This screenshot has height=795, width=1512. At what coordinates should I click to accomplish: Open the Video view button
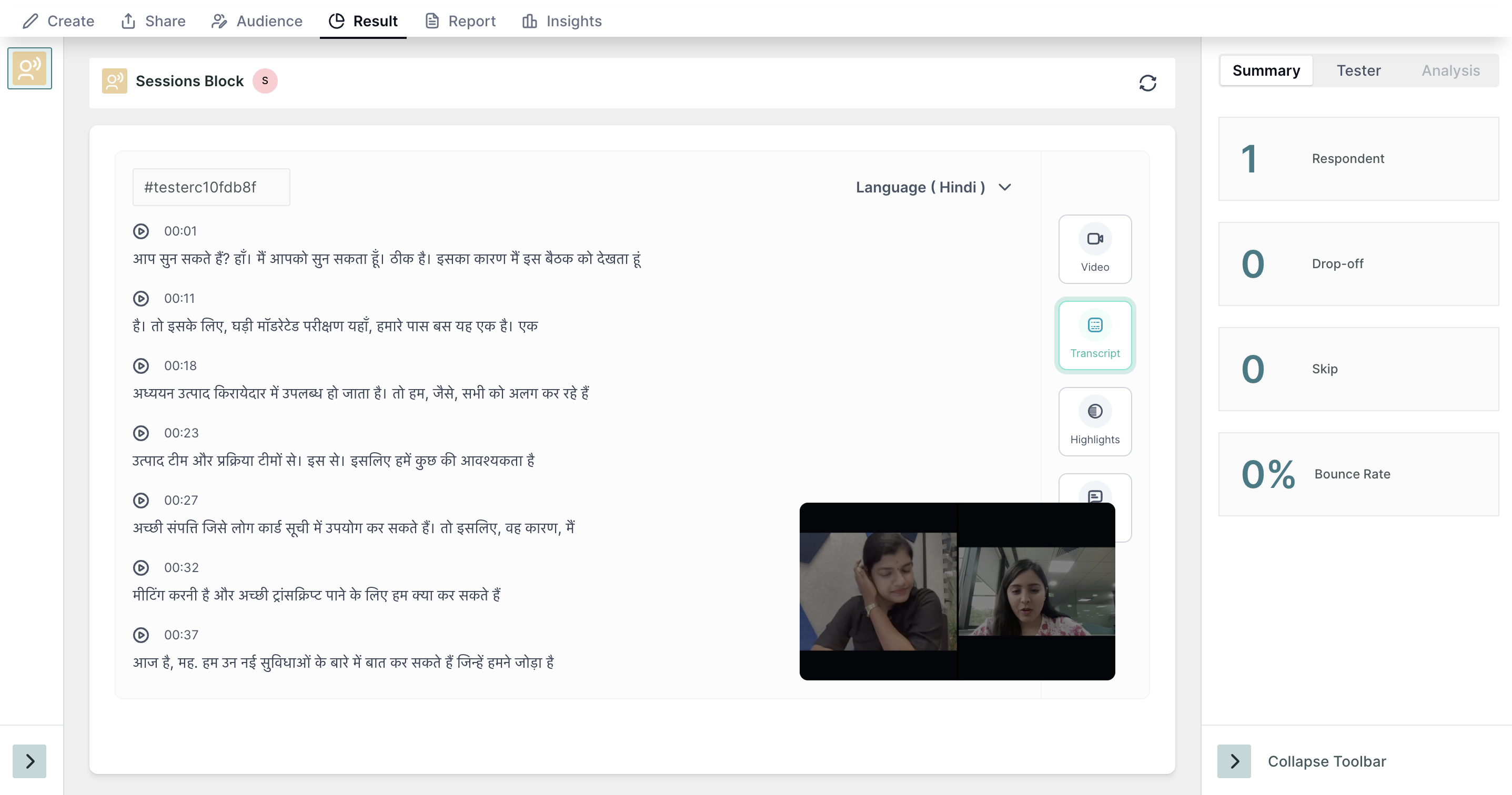(1095, 249)
